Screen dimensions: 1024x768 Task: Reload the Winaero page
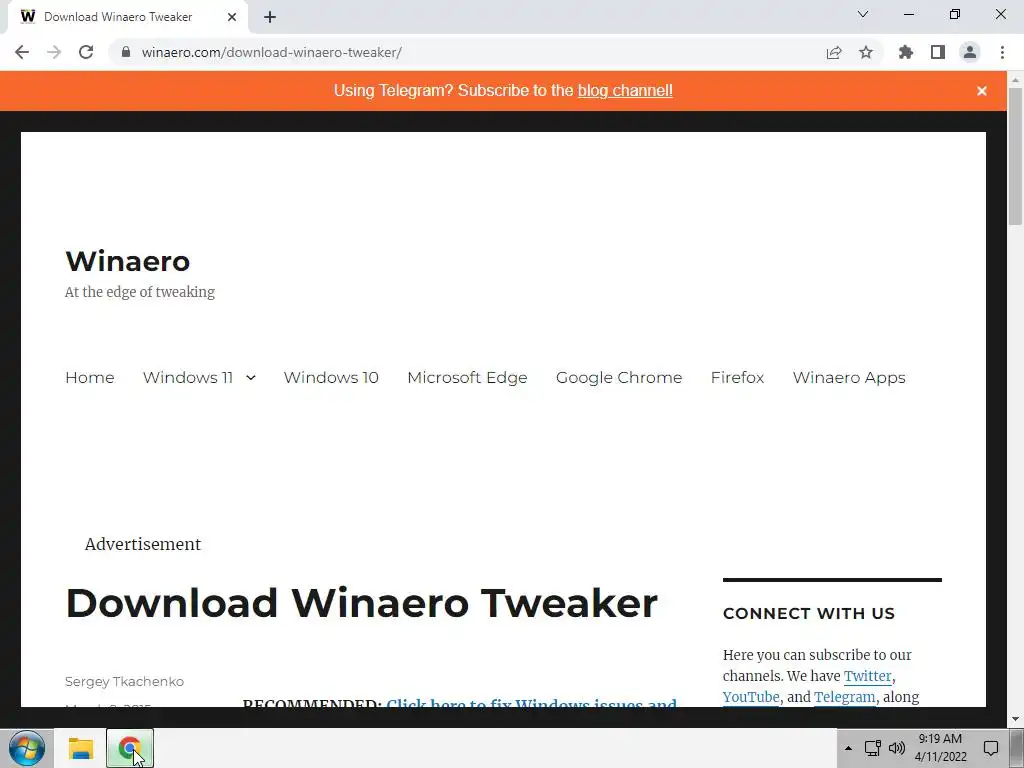tap(86, 52)
